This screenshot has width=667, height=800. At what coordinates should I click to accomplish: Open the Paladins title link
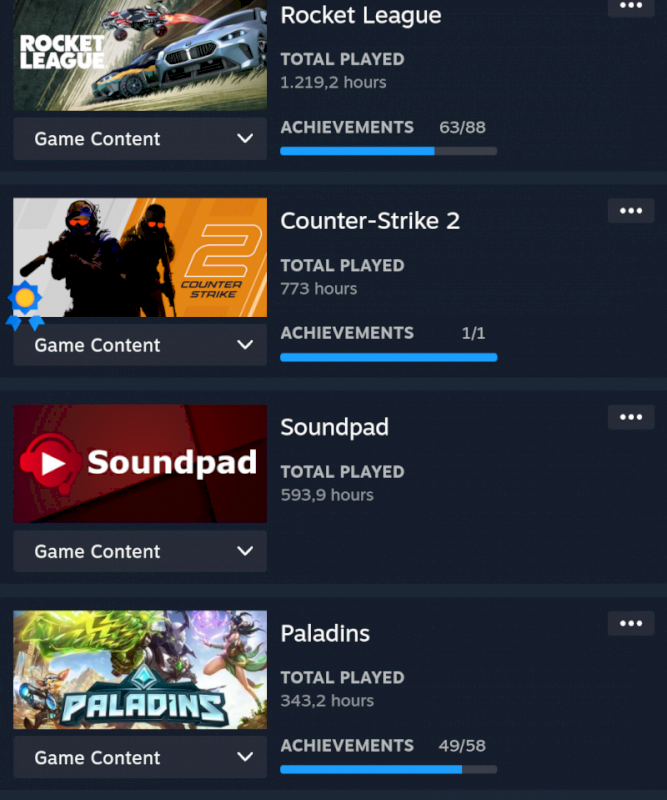point(325,634)
